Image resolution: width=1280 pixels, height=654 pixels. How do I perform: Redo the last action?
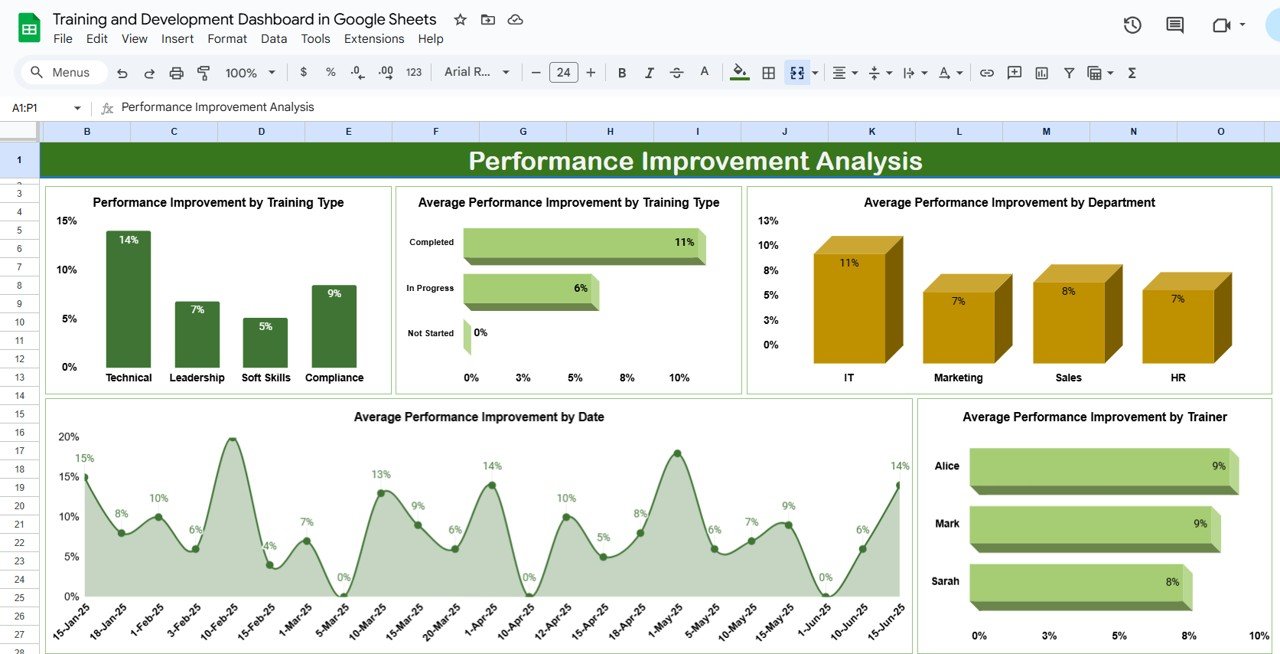(149, 73)
